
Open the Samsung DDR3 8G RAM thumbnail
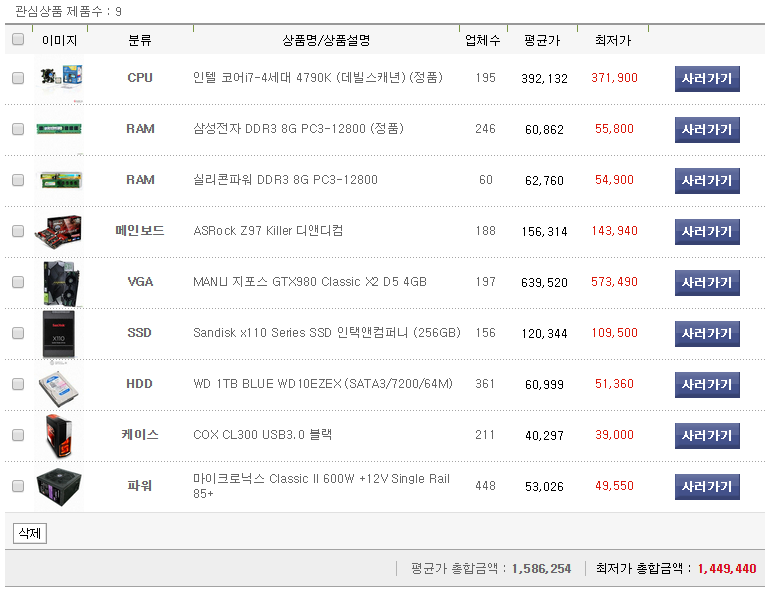(59, 130)
